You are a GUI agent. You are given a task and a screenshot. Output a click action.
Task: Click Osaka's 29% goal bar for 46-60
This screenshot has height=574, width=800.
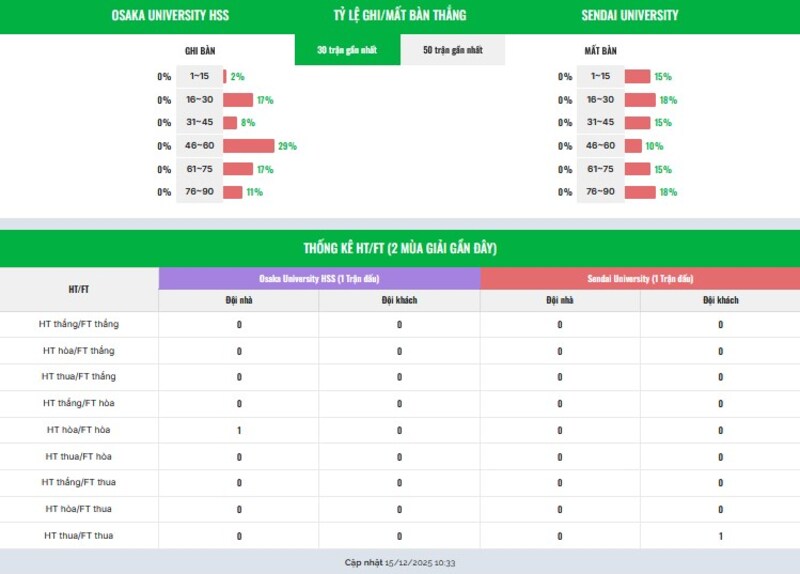248,146
